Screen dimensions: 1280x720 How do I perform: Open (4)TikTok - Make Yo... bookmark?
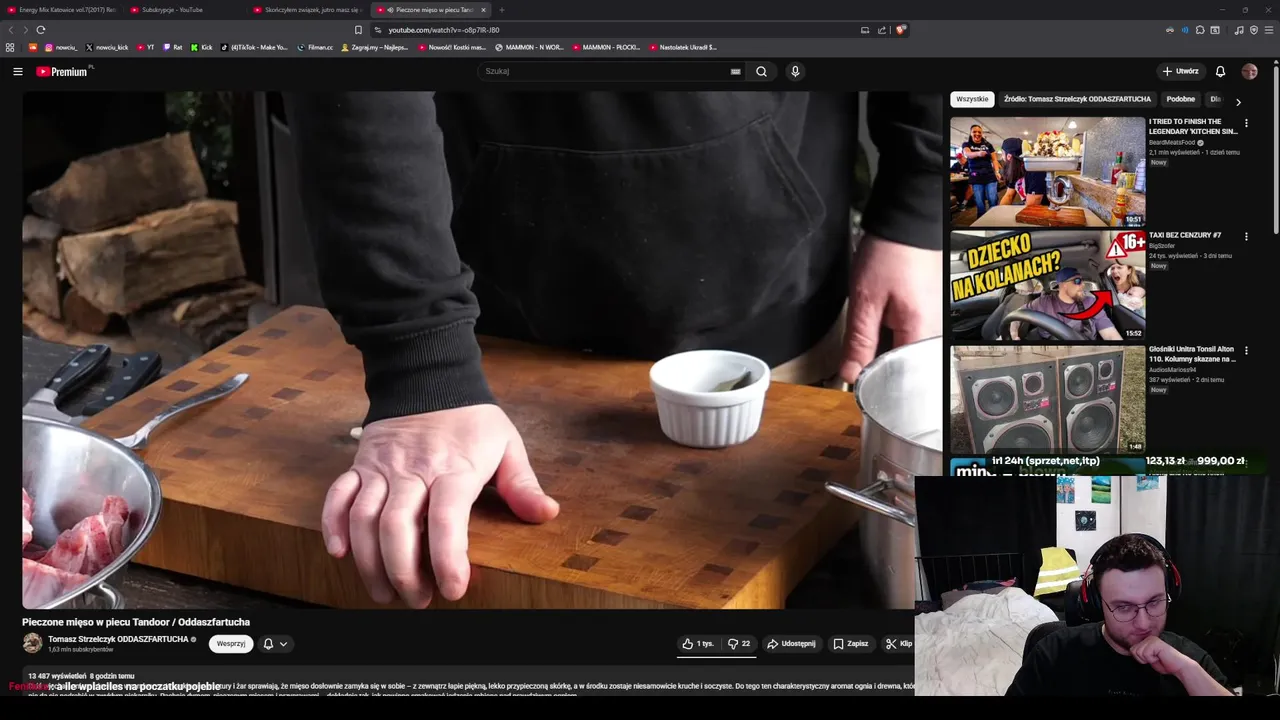coord(254,47)
